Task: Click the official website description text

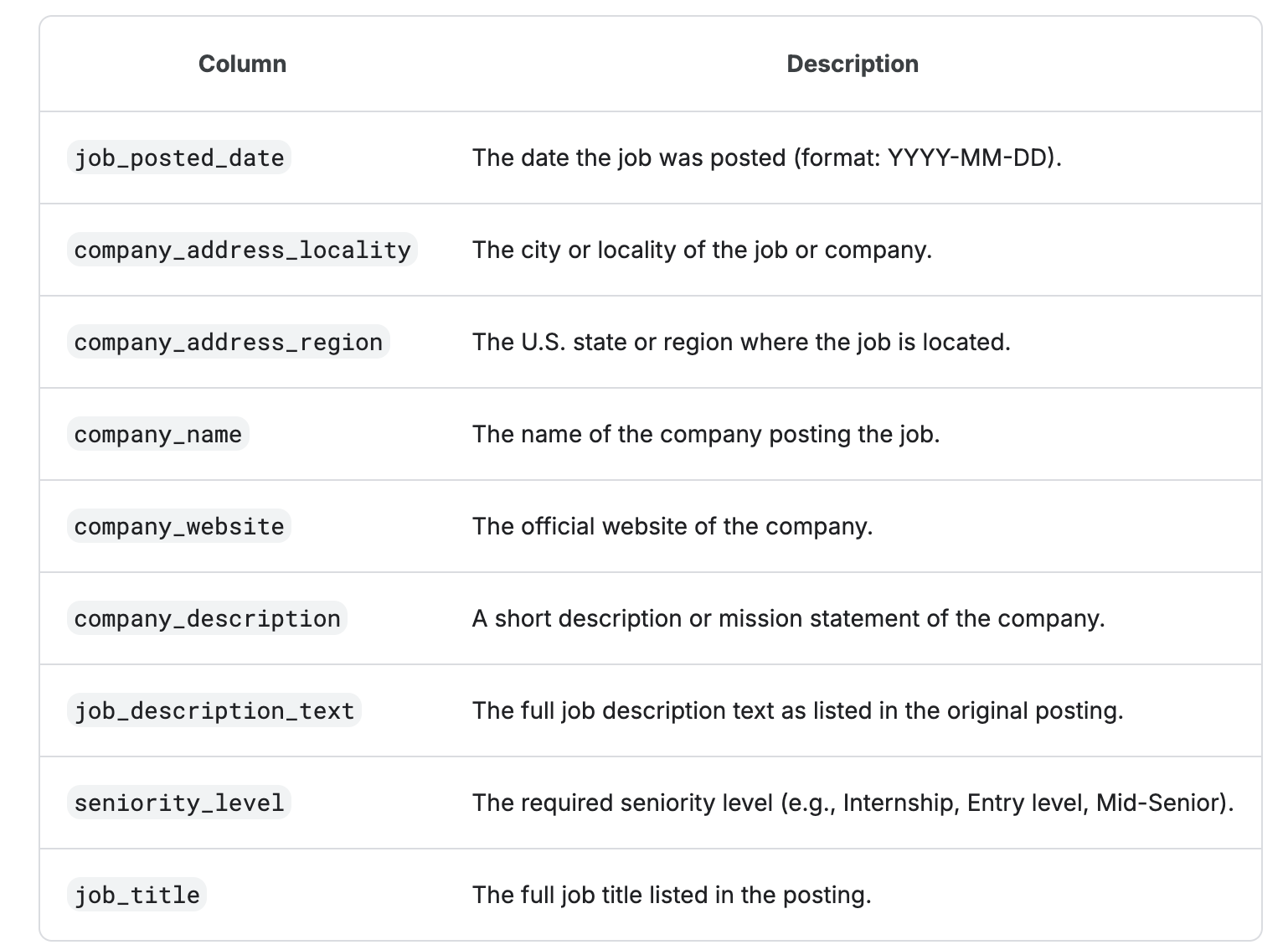Action: (x=672, y=526)
